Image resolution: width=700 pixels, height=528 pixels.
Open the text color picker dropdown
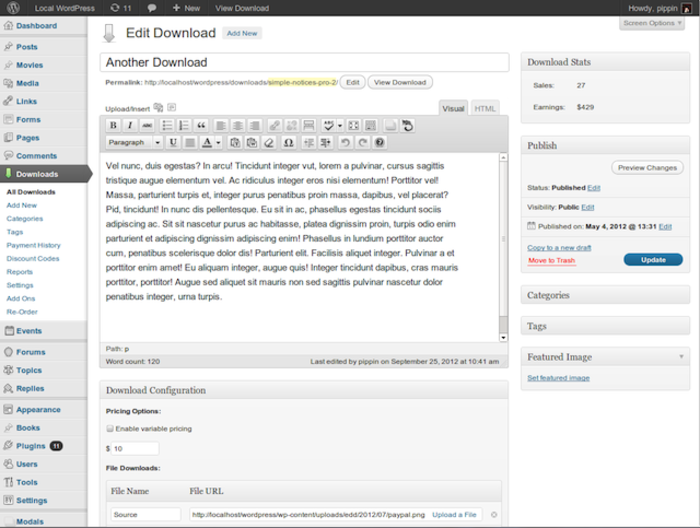(x=217, y=143)
